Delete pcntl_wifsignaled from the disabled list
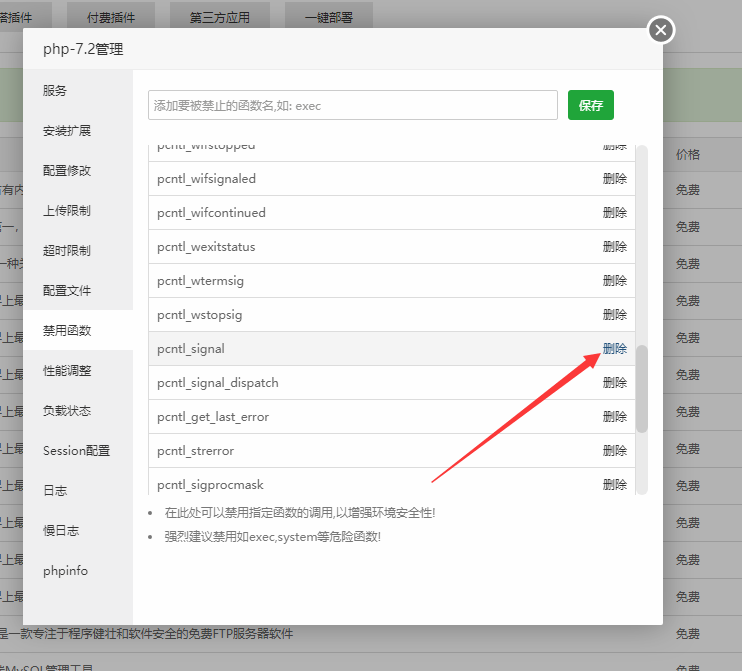 click(x=615, y=179)
